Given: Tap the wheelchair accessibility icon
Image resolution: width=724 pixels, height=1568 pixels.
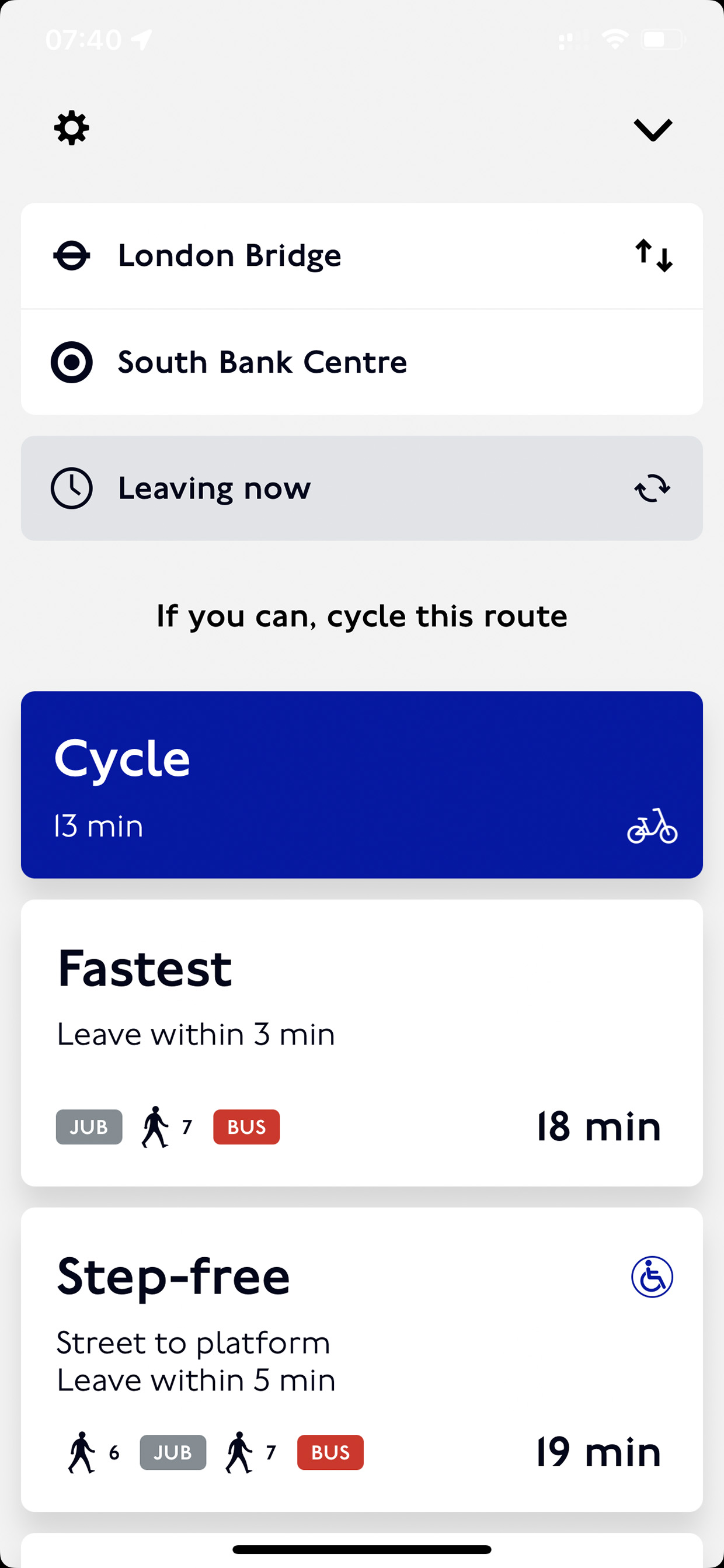Looking at the screenshot, I should (652, 1277).
